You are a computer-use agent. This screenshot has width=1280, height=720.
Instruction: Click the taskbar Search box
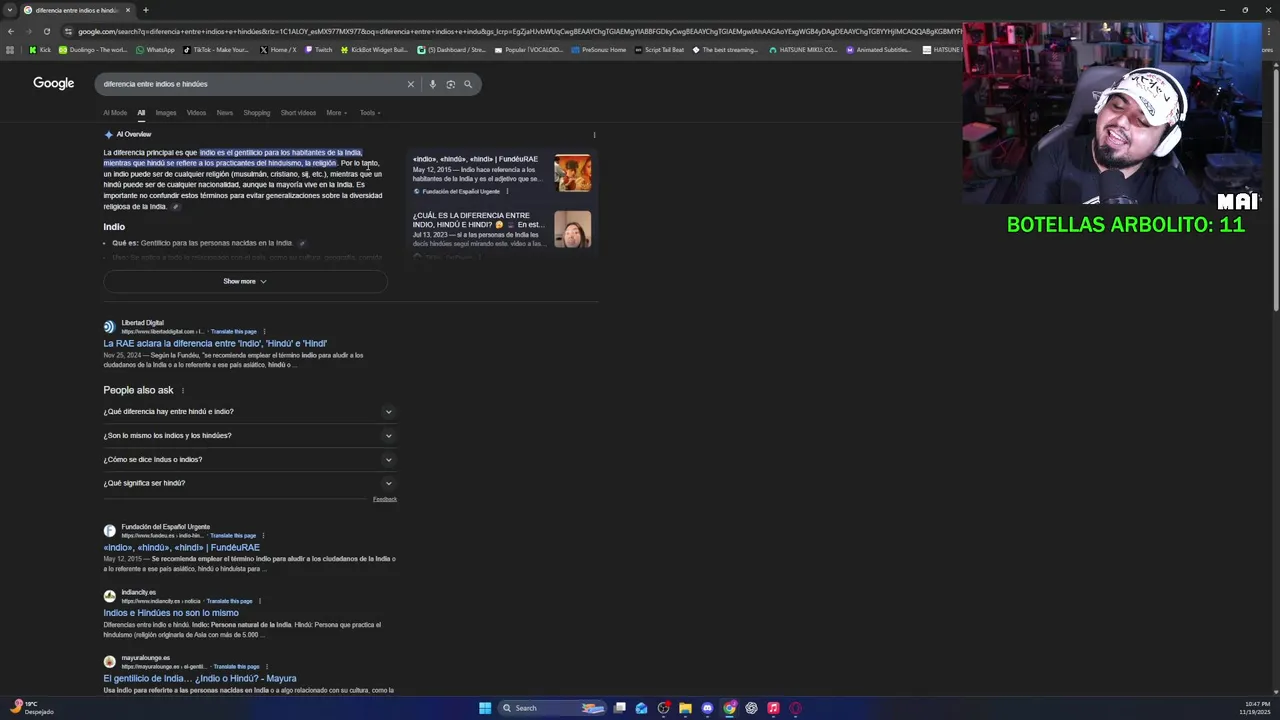tap(553, 708)
